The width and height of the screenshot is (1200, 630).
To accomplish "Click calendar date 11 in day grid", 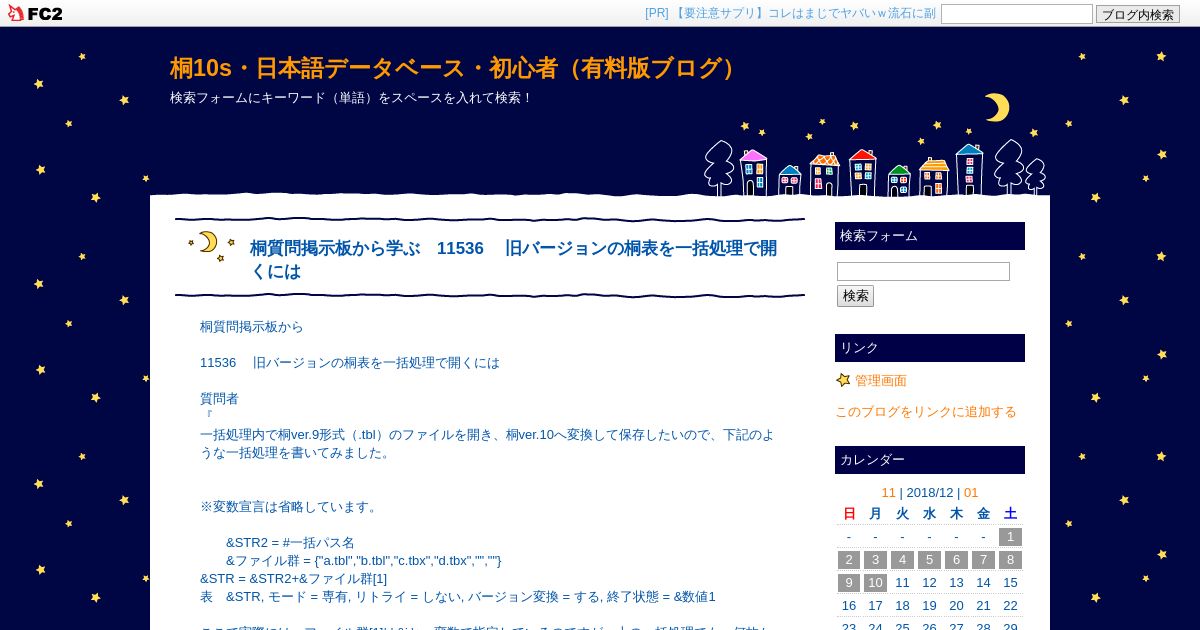I will click(x=902, y=583).
